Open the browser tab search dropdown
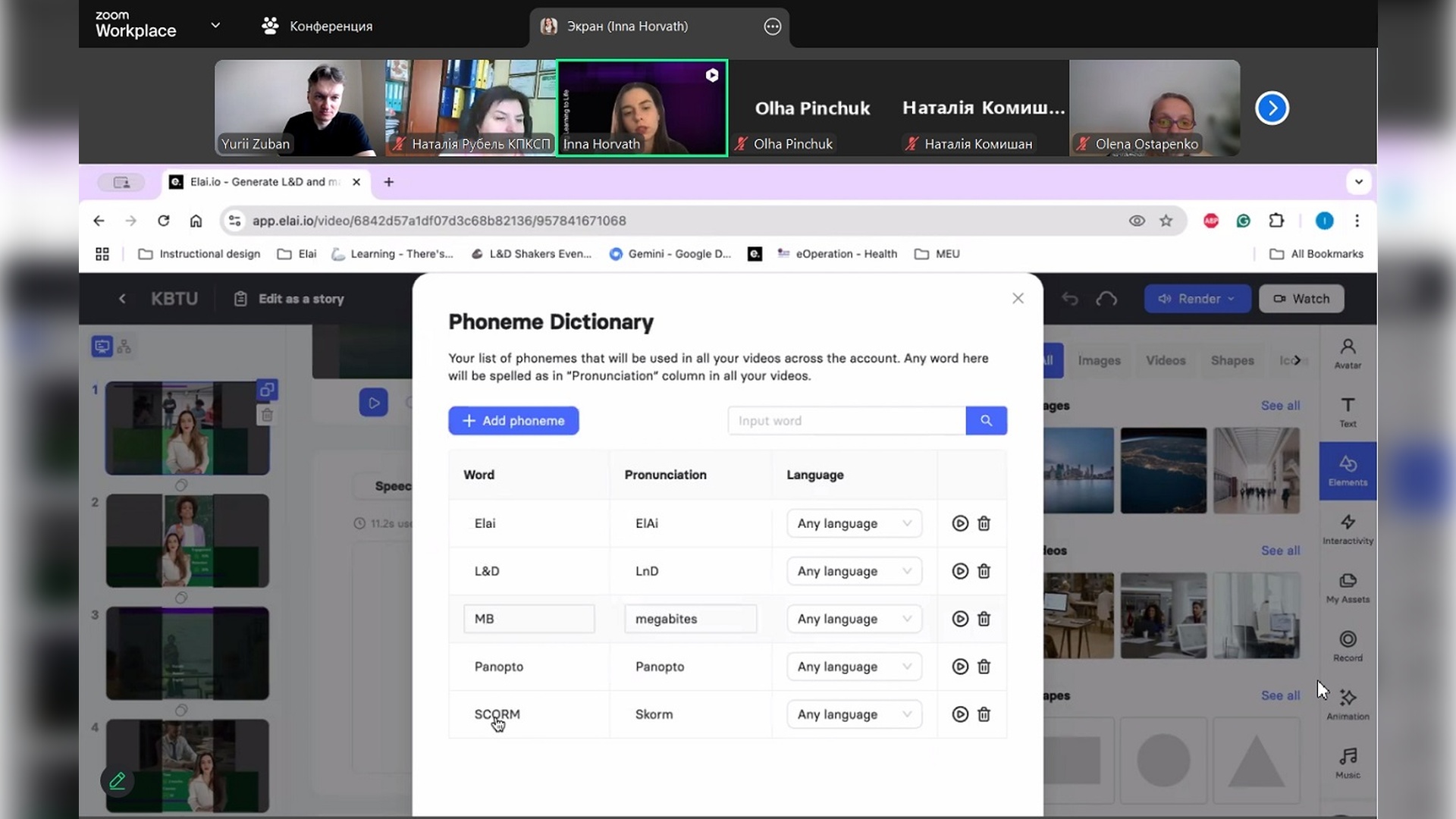 (x=1358, y=182)
